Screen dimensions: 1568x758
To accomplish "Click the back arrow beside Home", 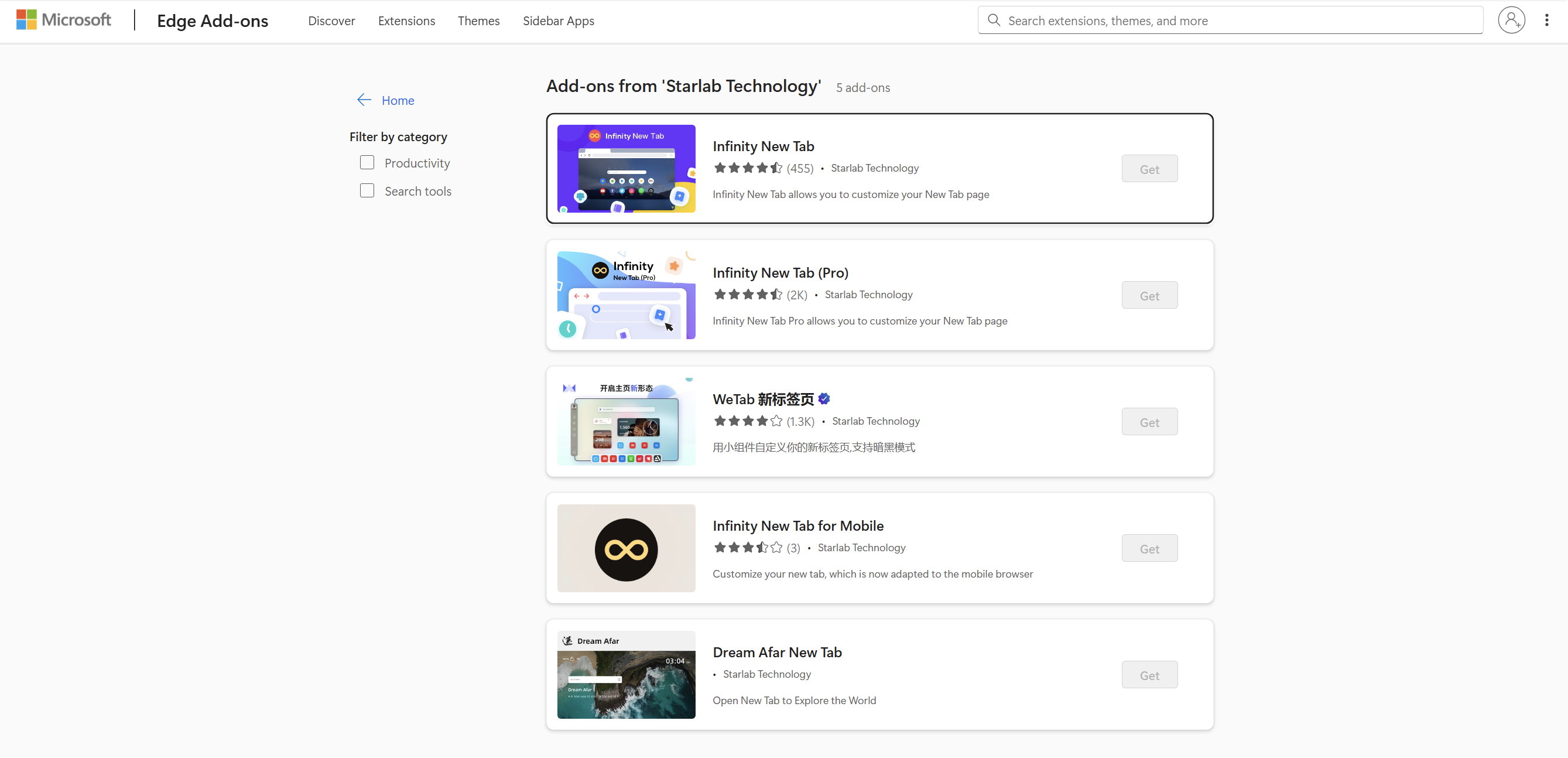I will 364,100.
